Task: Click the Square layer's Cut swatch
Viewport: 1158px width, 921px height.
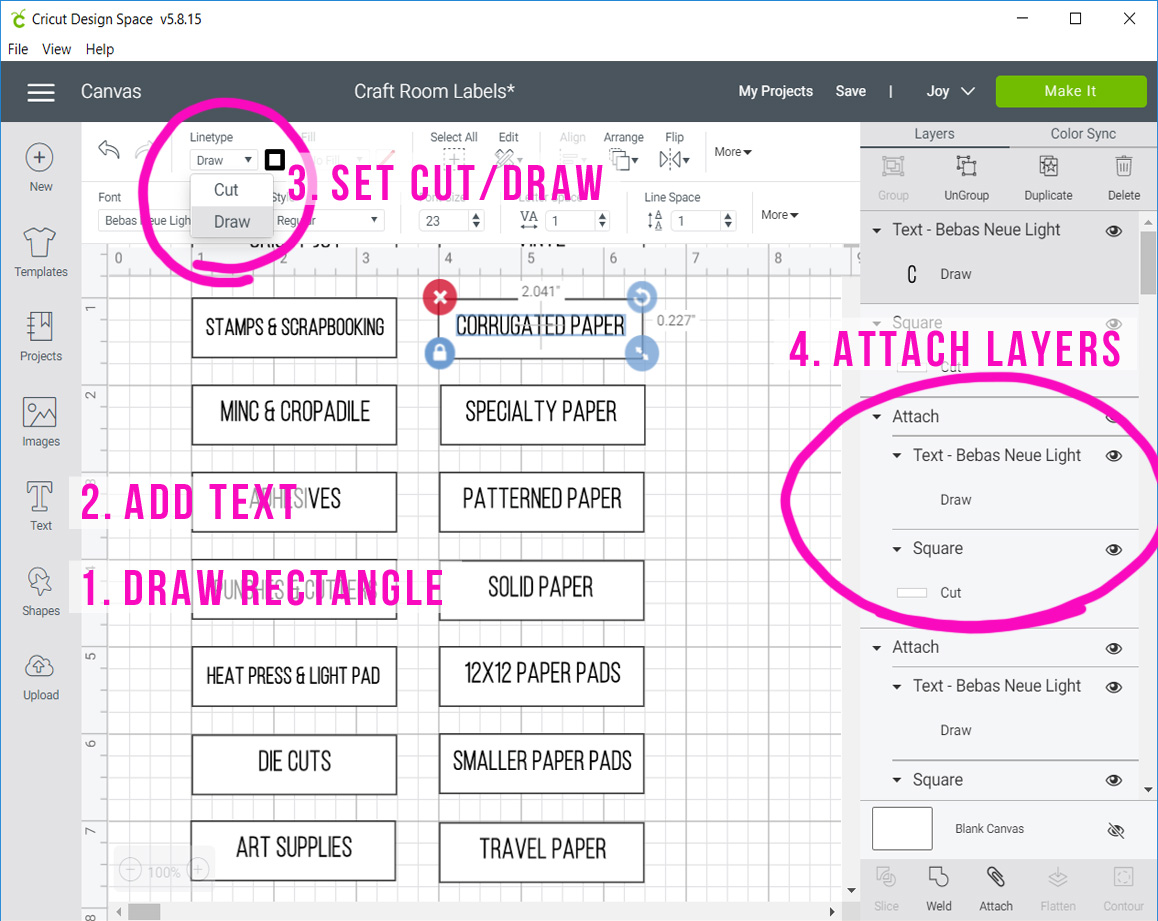Action: (x=911, y=593)
